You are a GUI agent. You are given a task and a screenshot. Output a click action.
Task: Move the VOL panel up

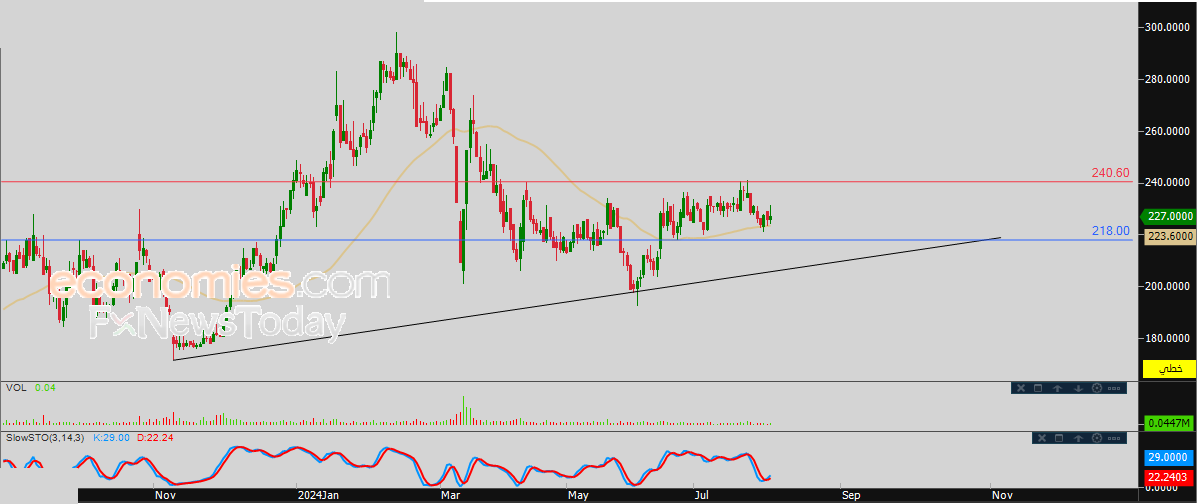1057,388
